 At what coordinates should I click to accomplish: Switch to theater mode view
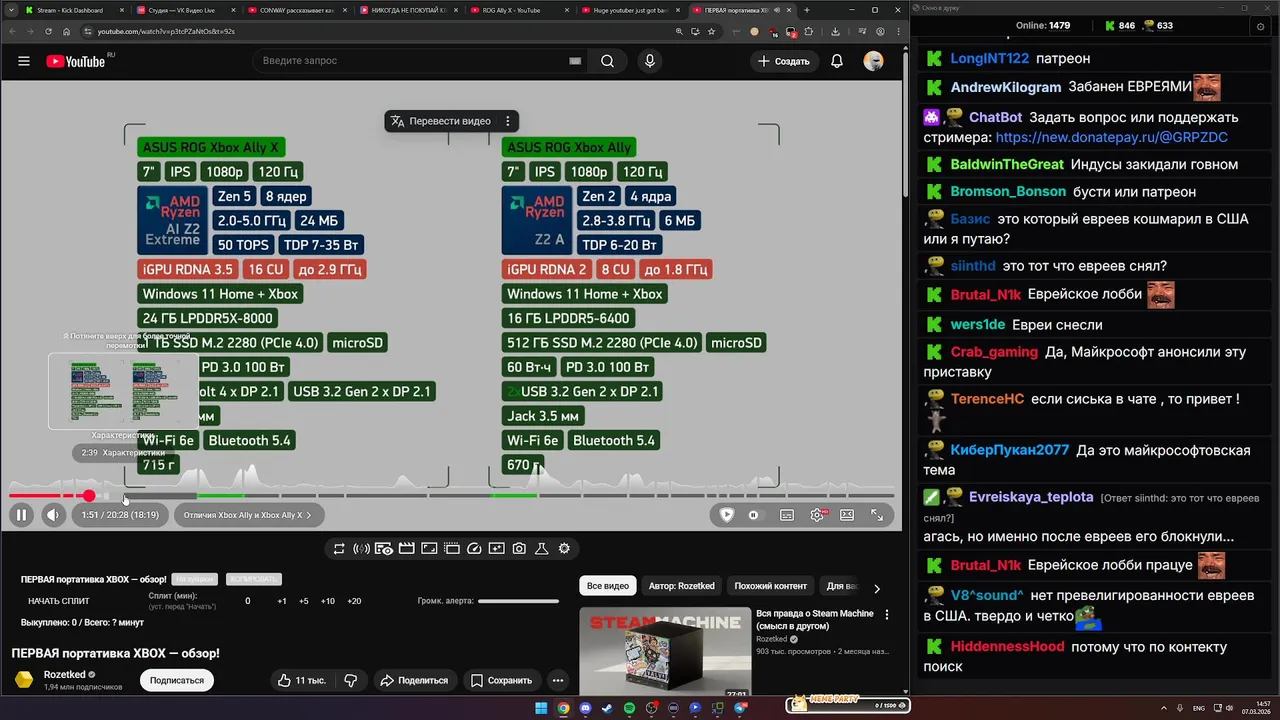[x=847, y=515]
